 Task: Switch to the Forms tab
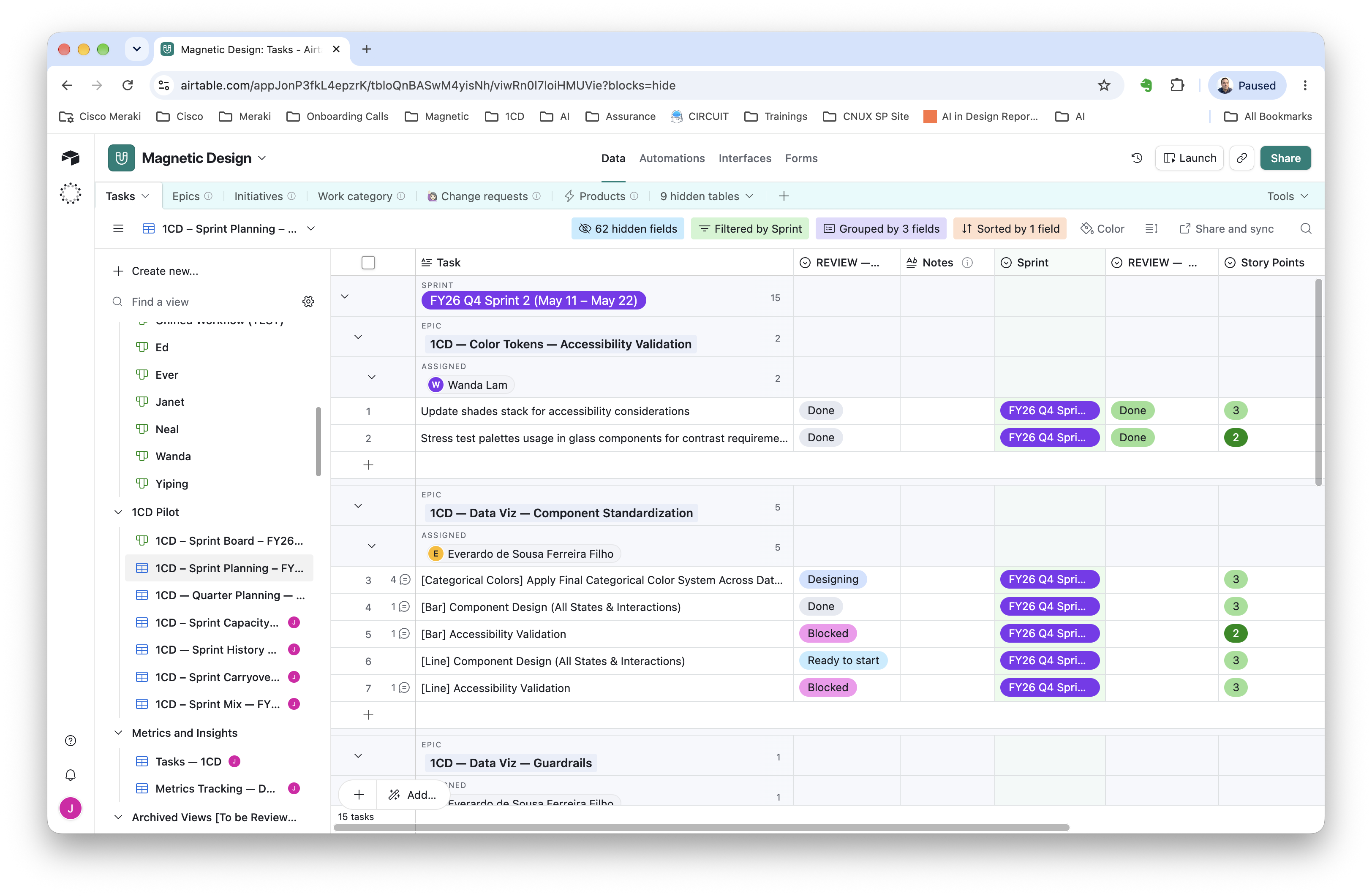coord(801,158)
